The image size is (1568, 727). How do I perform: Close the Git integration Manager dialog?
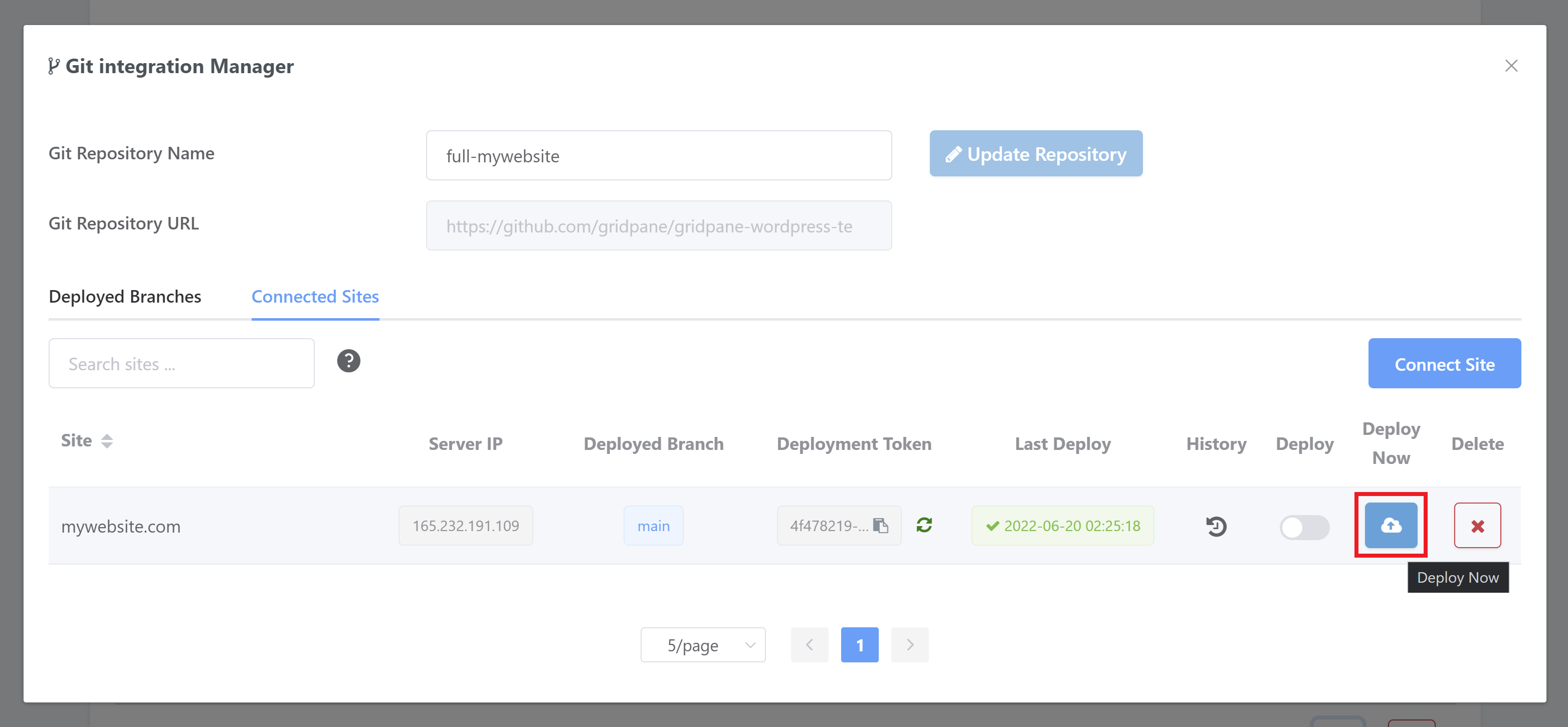click(x=1510, y=66)
